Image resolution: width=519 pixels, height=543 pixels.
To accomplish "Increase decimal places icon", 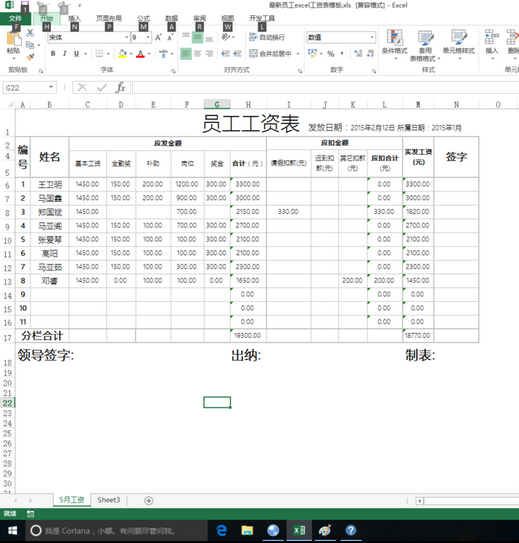I will [x=358, y=53].
